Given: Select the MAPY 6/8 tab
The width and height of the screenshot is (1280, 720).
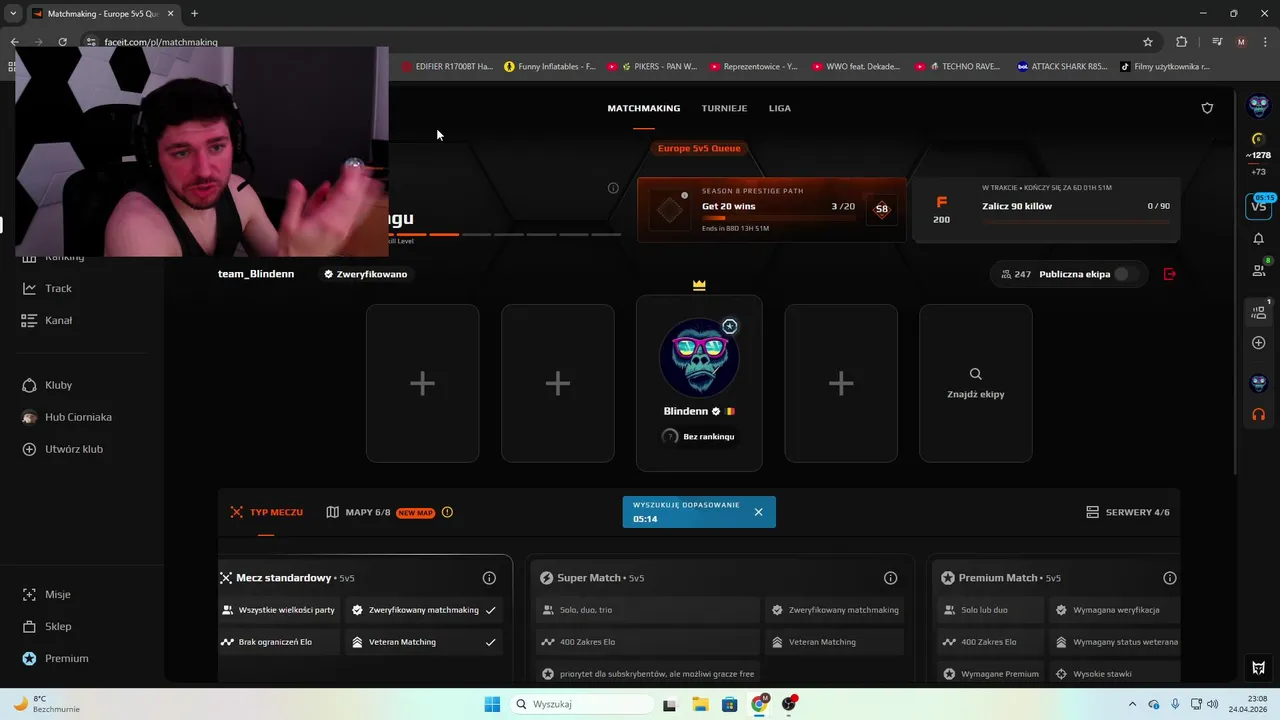Looking at the screenshot, I should point(358,512).
